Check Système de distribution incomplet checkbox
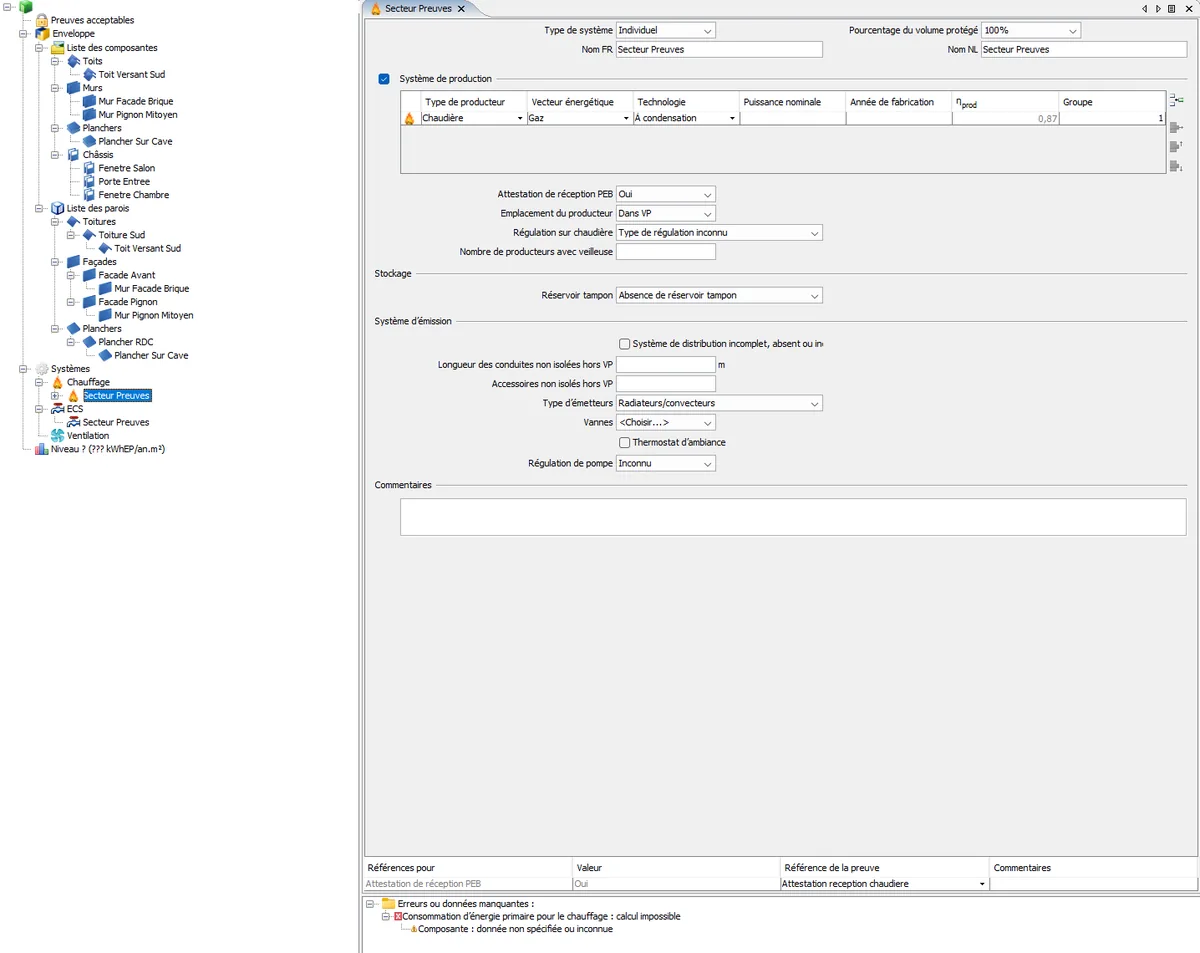The height and width of the screenshot is (953, 1200). tap(625, 344)
